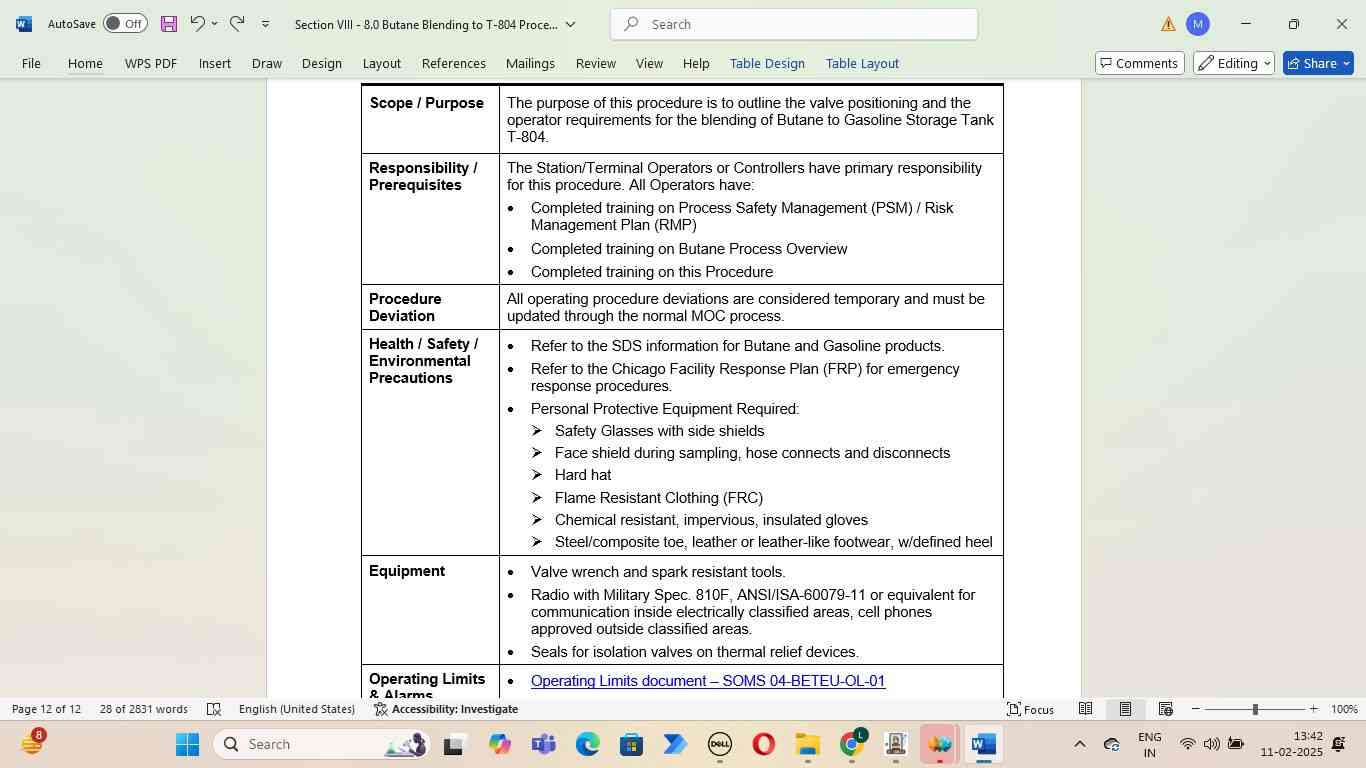Open Copilot from the taskbar

pyautogui.click(x=499, y=744)
